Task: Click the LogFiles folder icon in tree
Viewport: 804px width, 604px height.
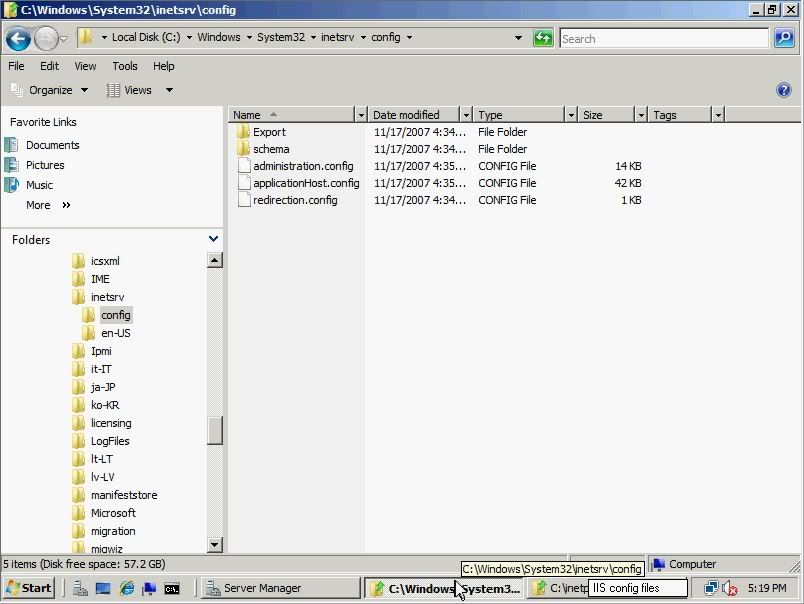Action: click(78, 441)
